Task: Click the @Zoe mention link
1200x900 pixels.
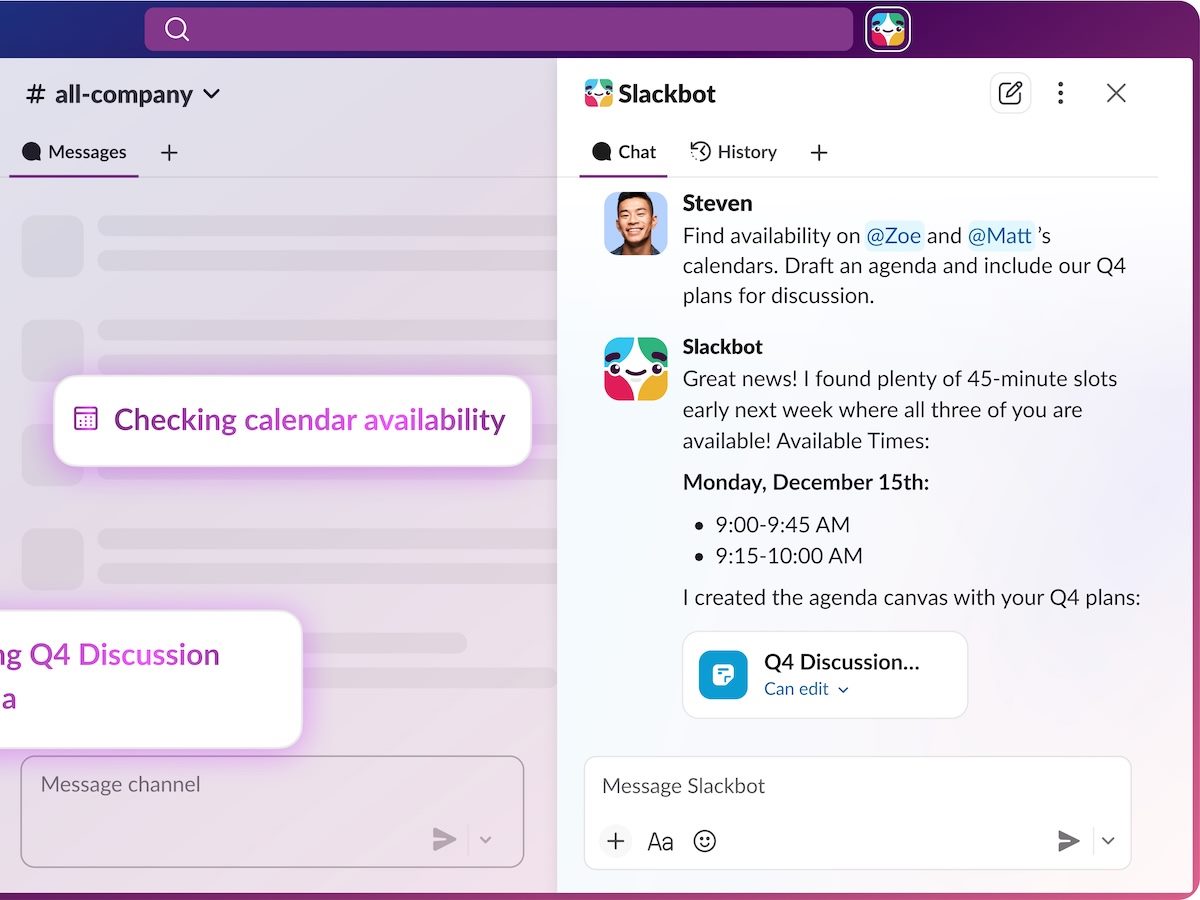Action: pos(893,235)
